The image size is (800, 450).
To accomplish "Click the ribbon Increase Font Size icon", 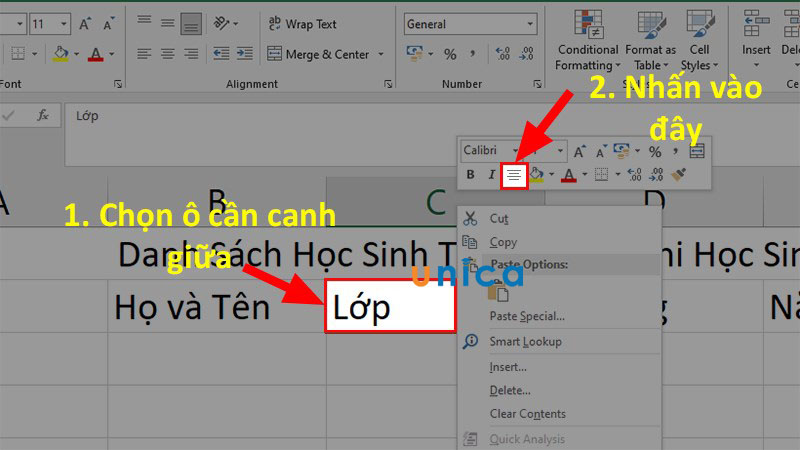I will click(85, 23).
